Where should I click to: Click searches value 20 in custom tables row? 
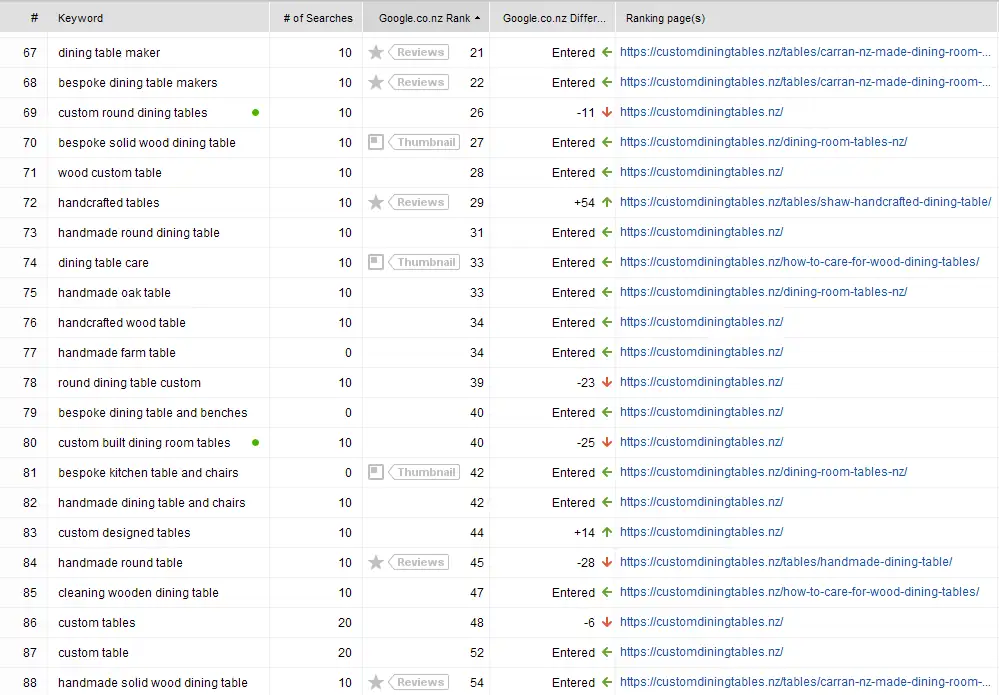(345, 623)
